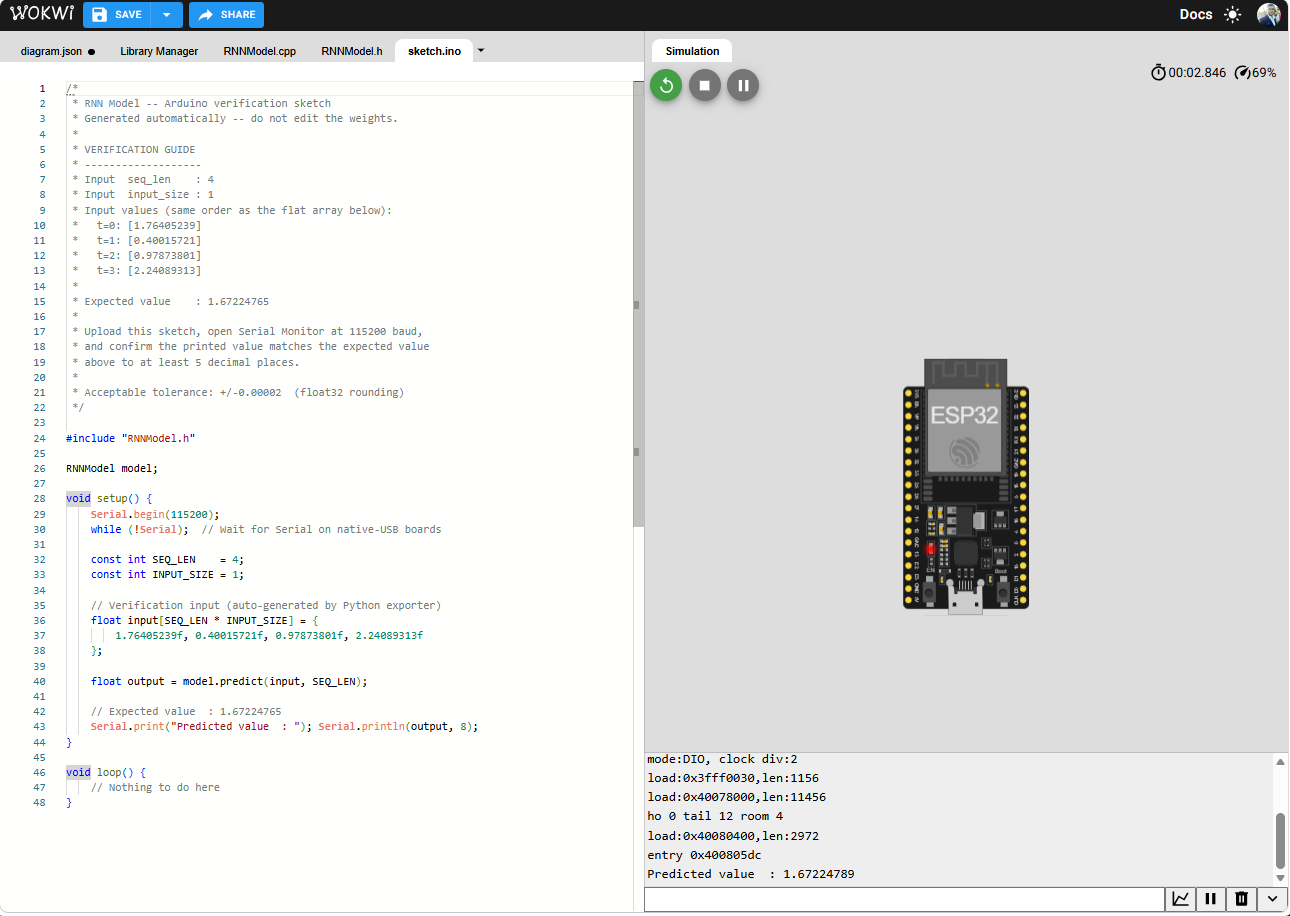This screenshot has height=916, width=1290.
Task: Stop the simulation
Action: [x=705, y=85]
